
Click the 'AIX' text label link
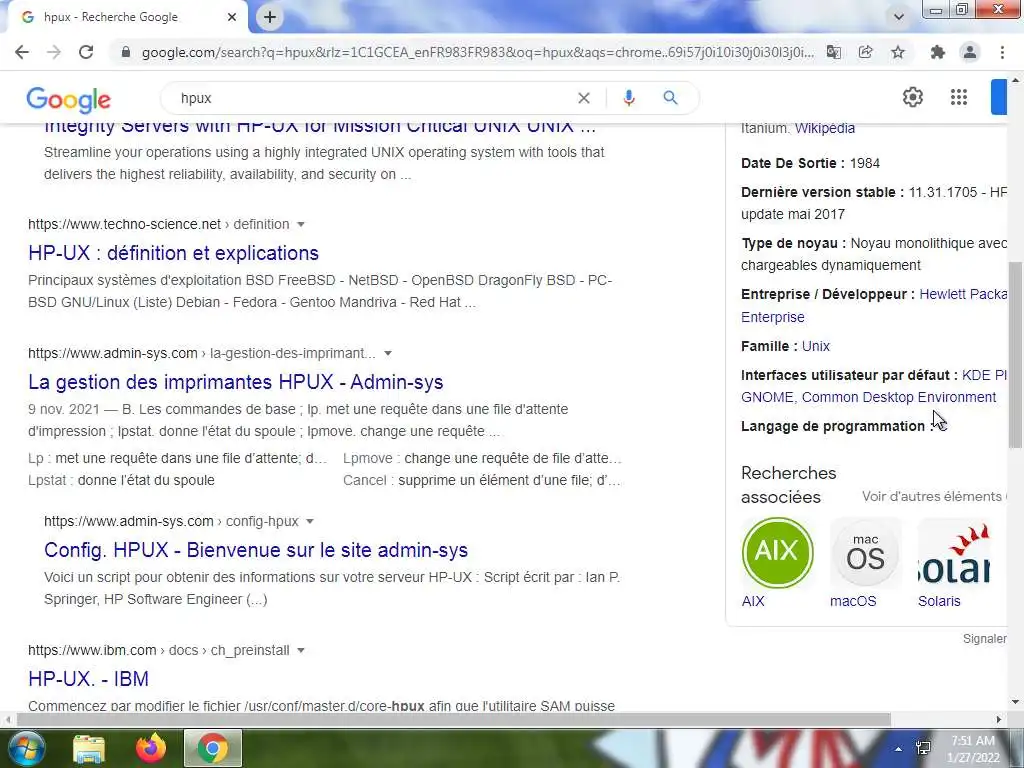753,601
